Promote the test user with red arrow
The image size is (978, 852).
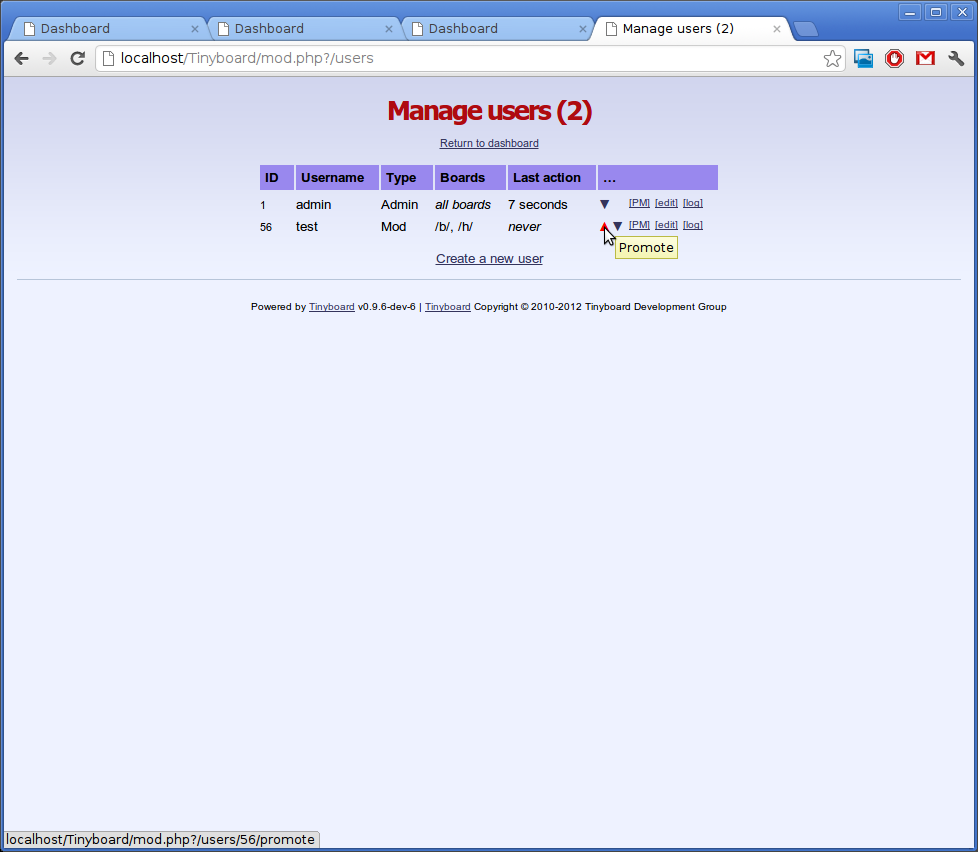(604, 226)
